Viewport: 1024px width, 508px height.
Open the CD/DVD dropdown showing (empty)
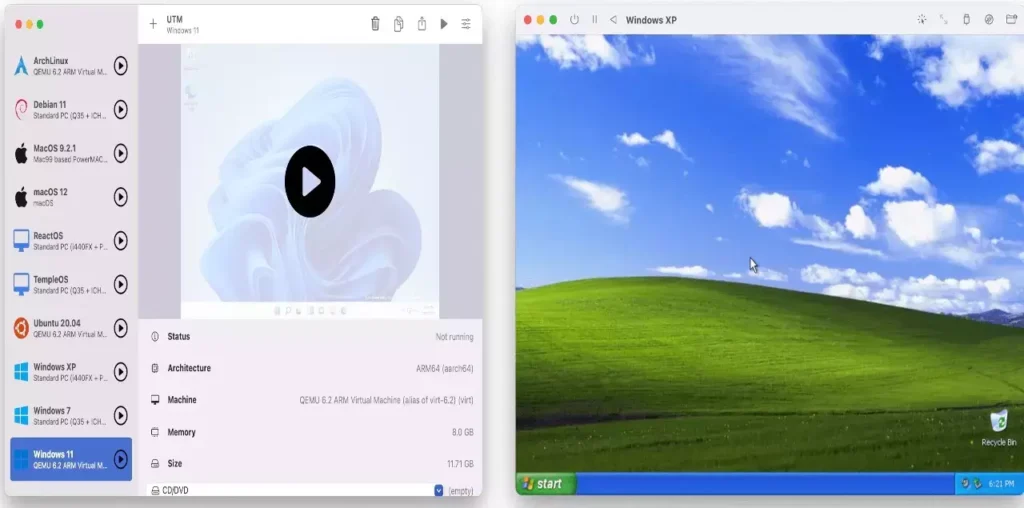tap(439, 490)
